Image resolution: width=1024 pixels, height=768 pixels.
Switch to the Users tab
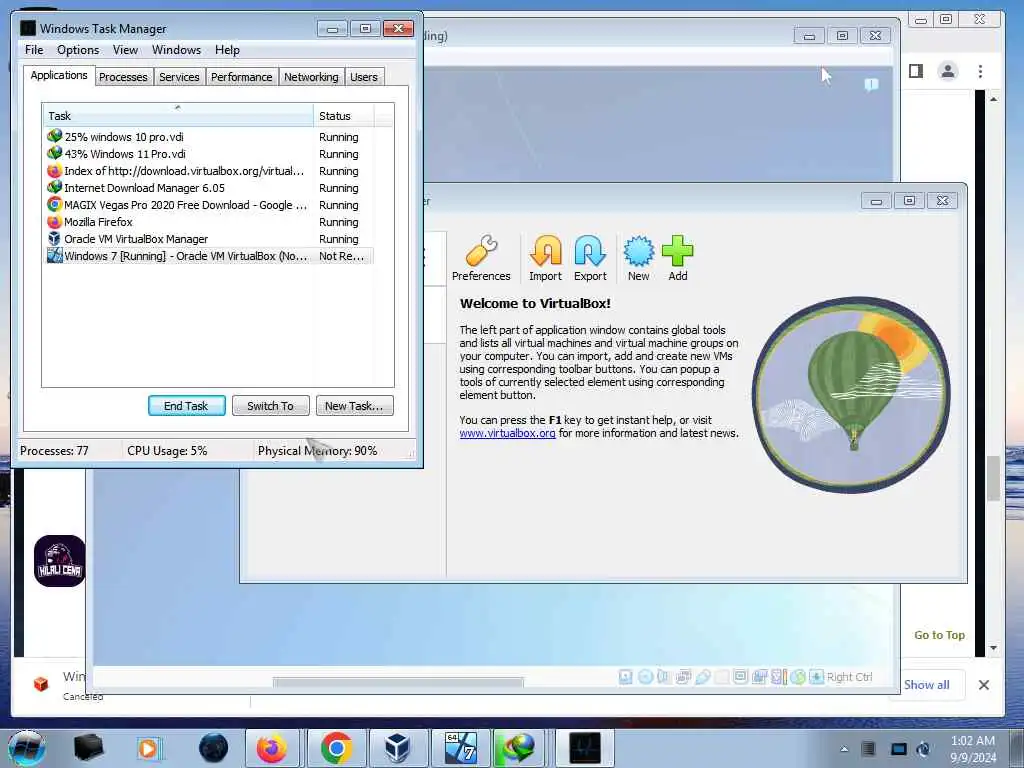point(364,77)
